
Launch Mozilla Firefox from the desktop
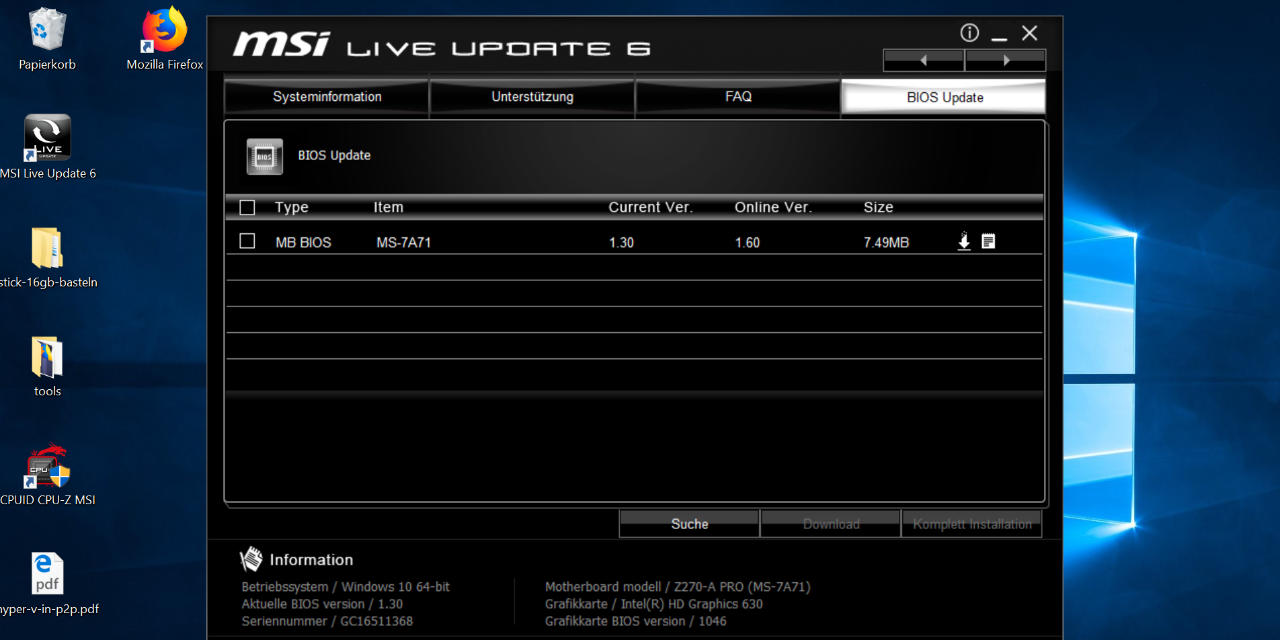[x=165, y=40]
